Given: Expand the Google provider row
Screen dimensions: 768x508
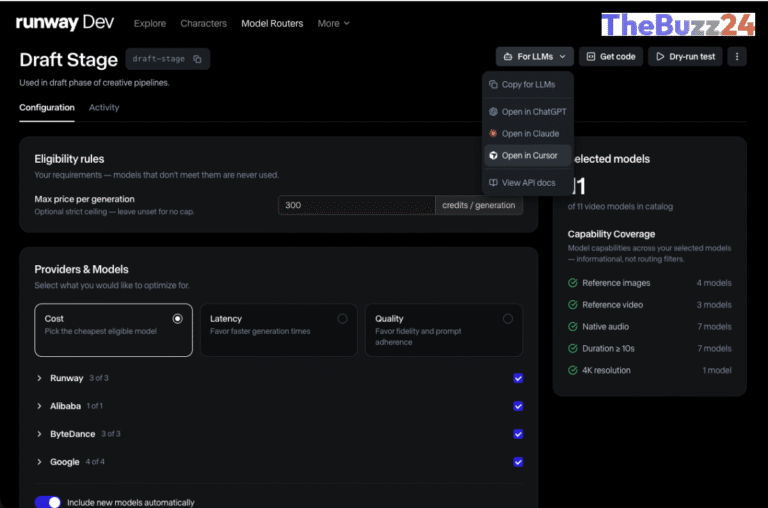Looking at the screenshot, I should click(39, 462).
